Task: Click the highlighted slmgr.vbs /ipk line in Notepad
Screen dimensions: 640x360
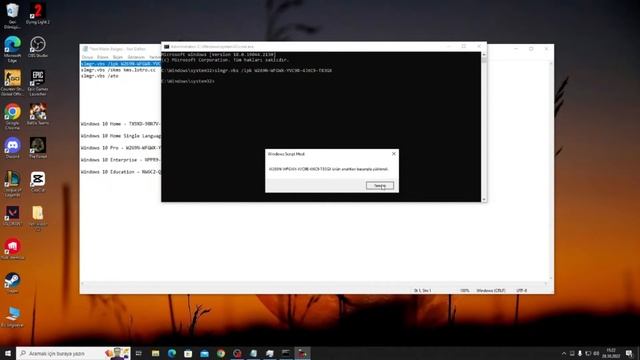Action: (121, 64)
